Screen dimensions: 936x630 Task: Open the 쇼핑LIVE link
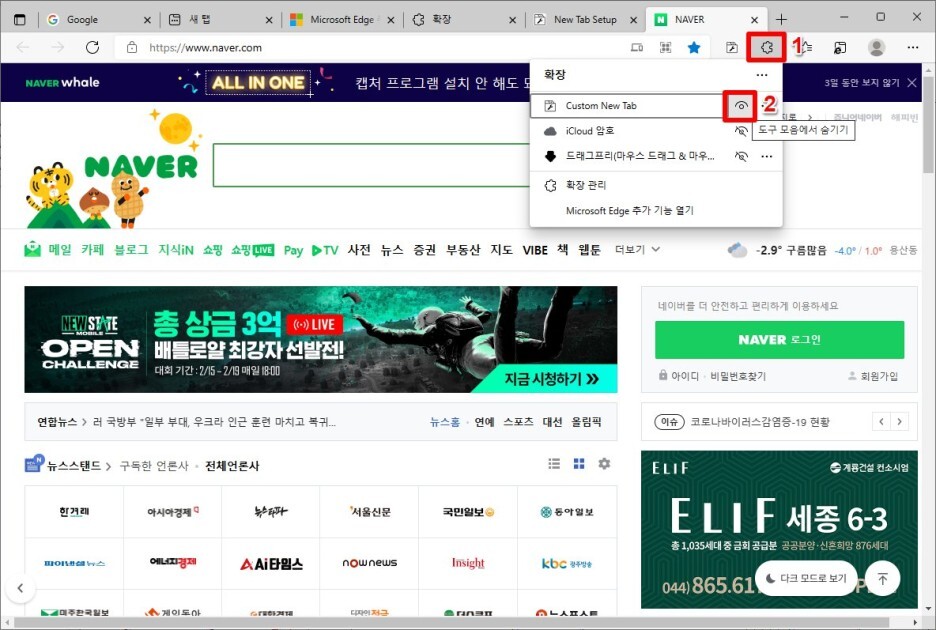(253, 250)
